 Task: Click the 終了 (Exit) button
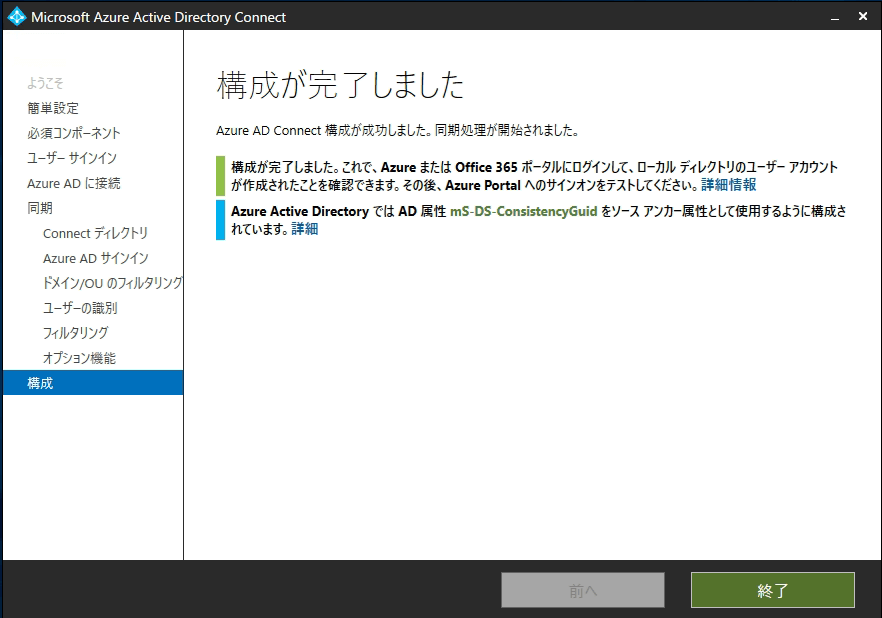pyautogui.click(x=772, y=590)
